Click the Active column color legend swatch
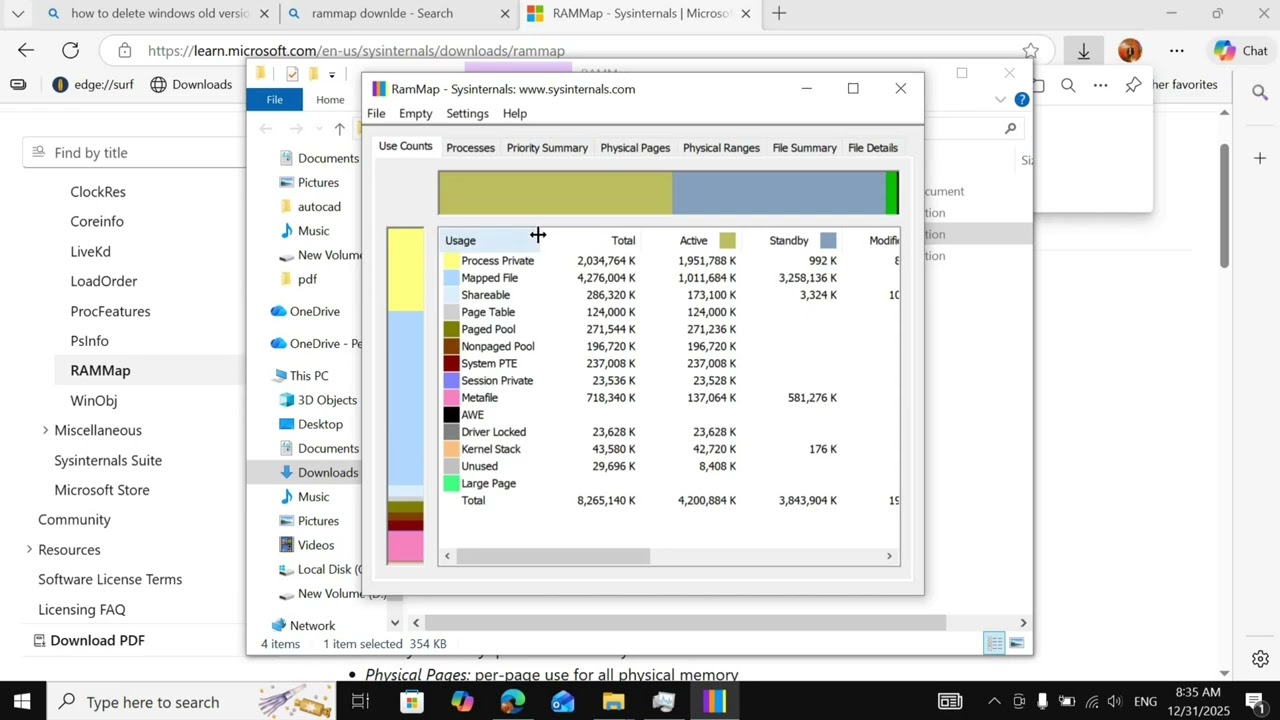Image resolution: width=1280 pixels, height=720 pixels. click(x=727, y=241)
